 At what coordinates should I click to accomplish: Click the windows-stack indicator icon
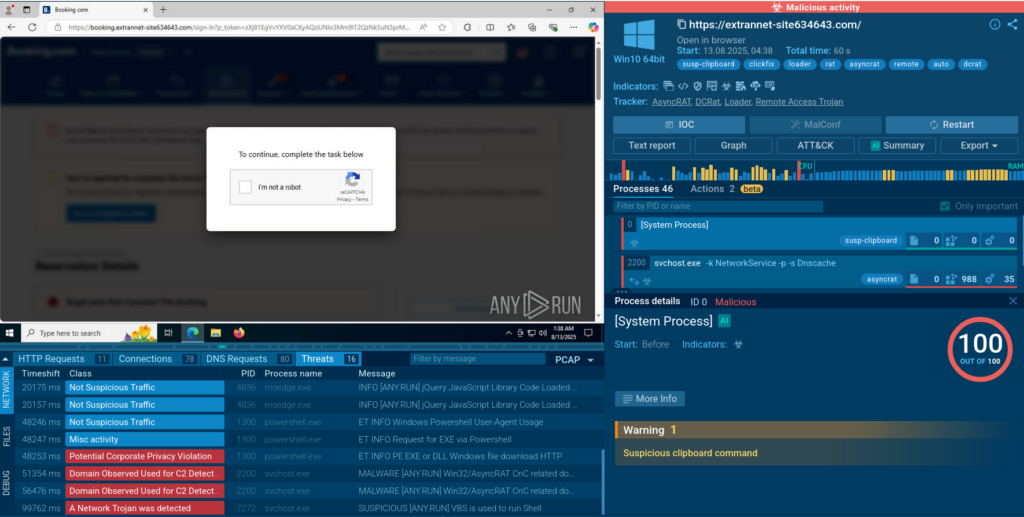(668, 86)
